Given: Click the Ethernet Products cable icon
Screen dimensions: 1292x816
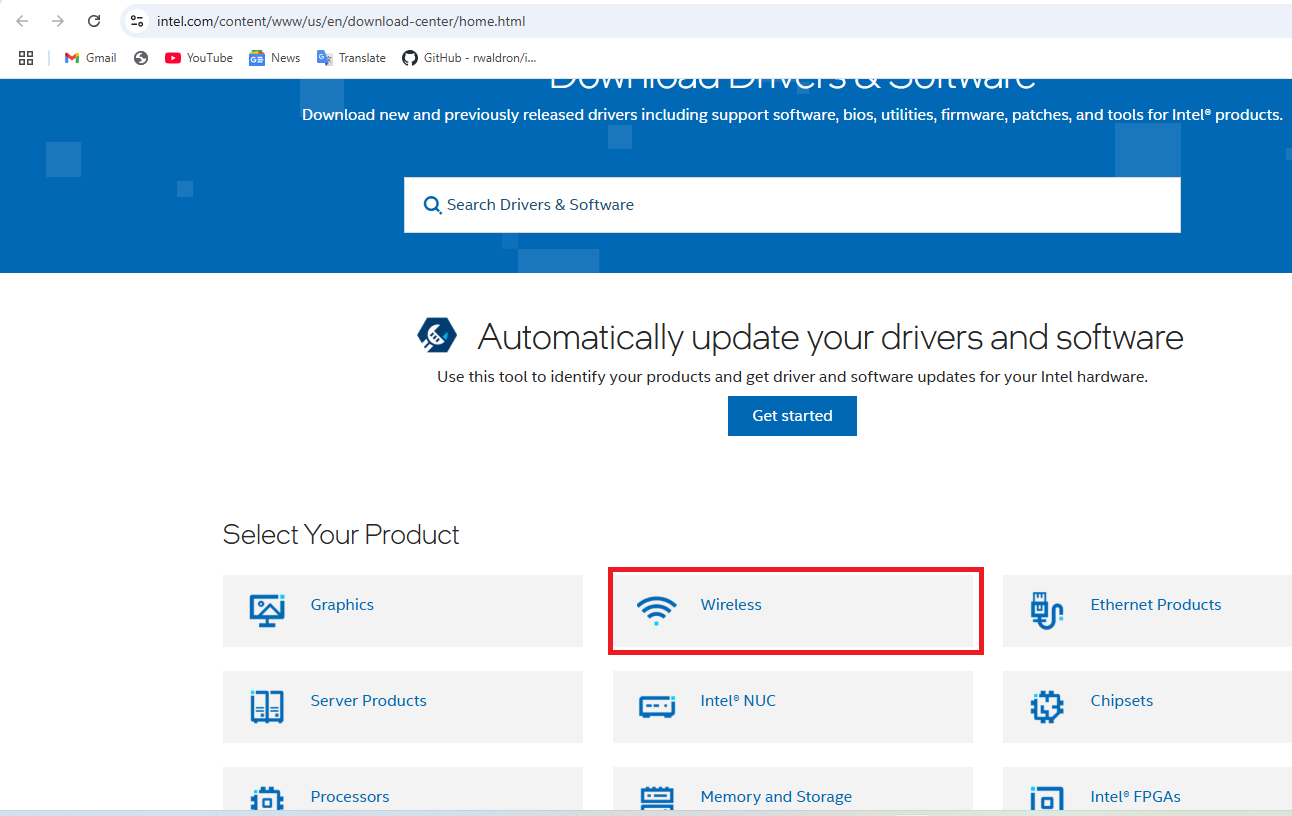Looking at the screenshot, I should click(1046, 609).
